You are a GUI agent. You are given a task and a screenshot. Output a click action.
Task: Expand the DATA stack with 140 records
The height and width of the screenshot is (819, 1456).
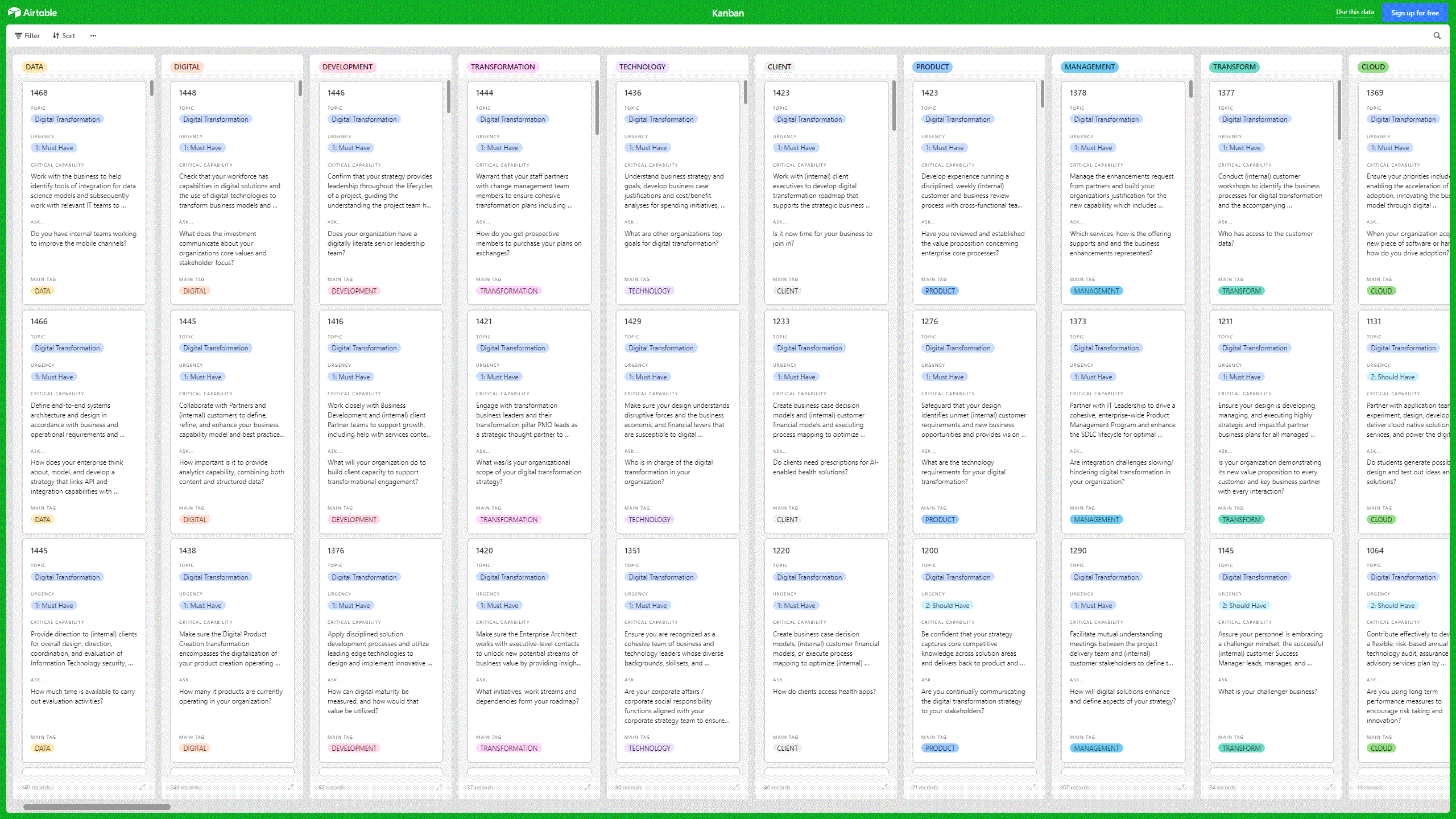click(142, 787)
